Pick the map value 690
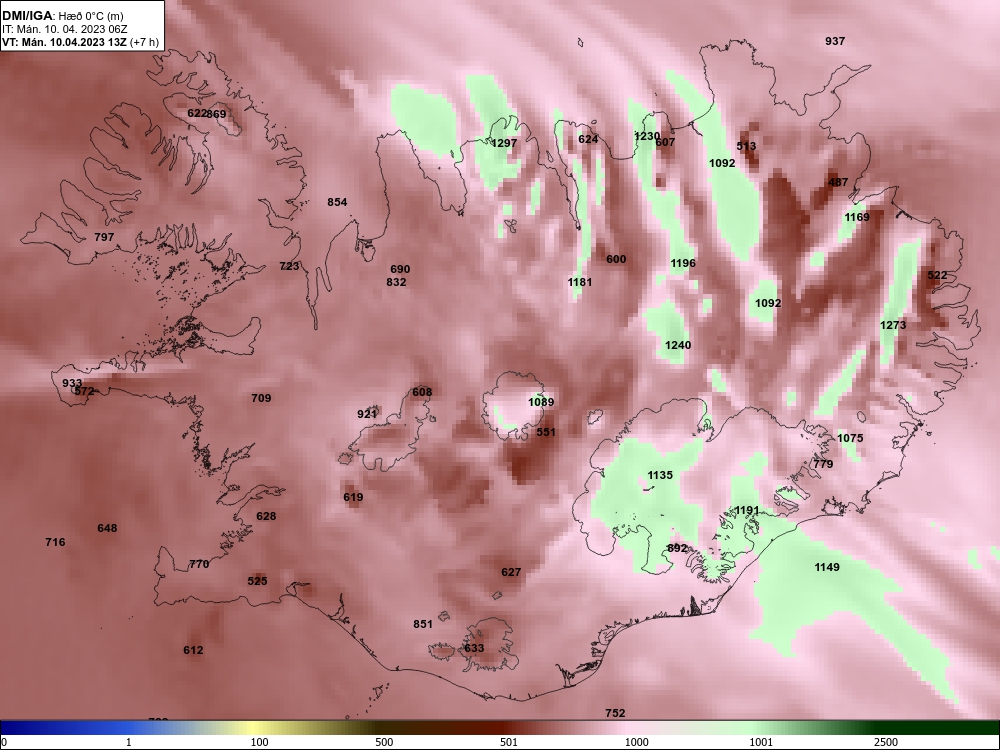1000x750 pixels. click(400, 270)
